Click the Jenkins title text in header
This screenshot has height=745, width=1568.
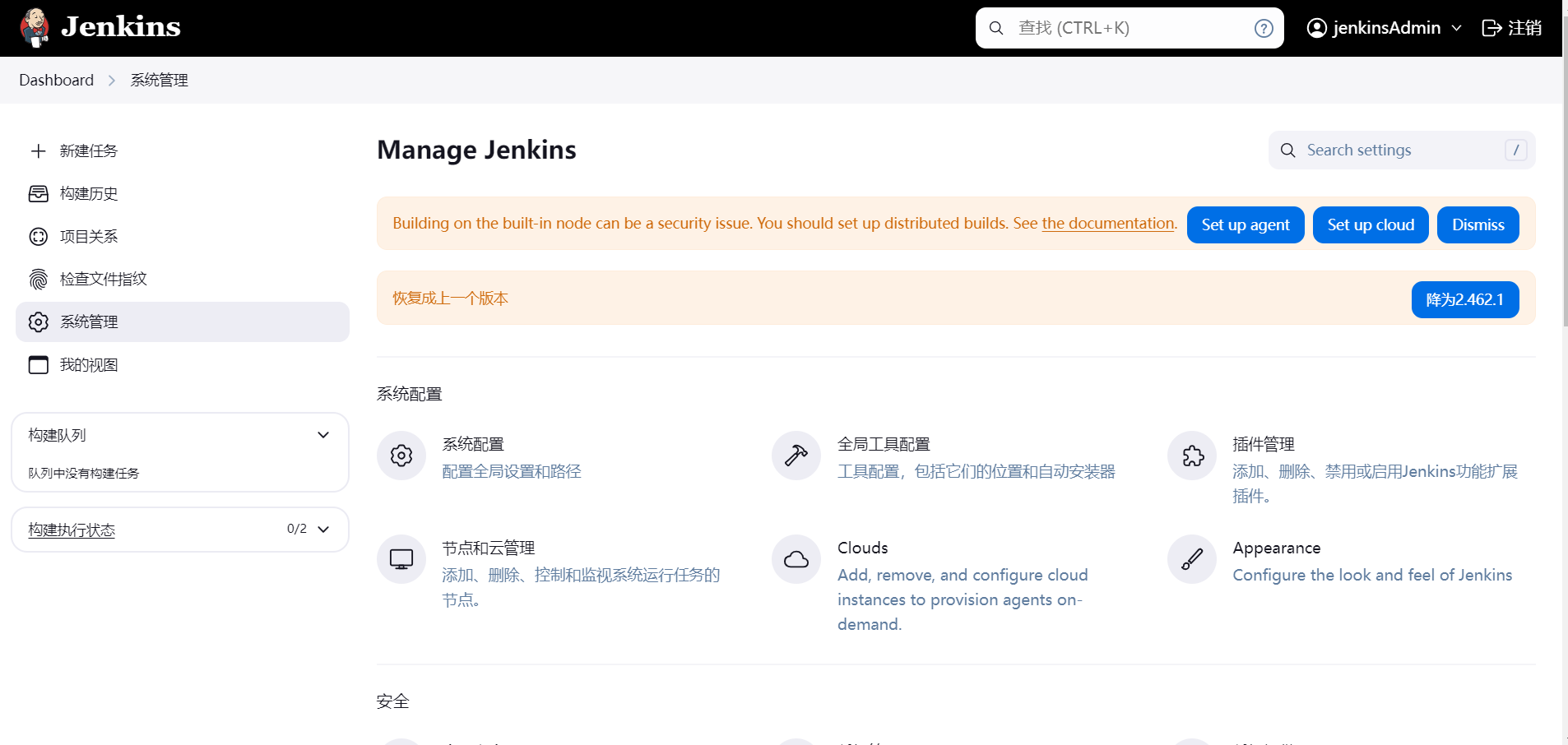[121, 27]
